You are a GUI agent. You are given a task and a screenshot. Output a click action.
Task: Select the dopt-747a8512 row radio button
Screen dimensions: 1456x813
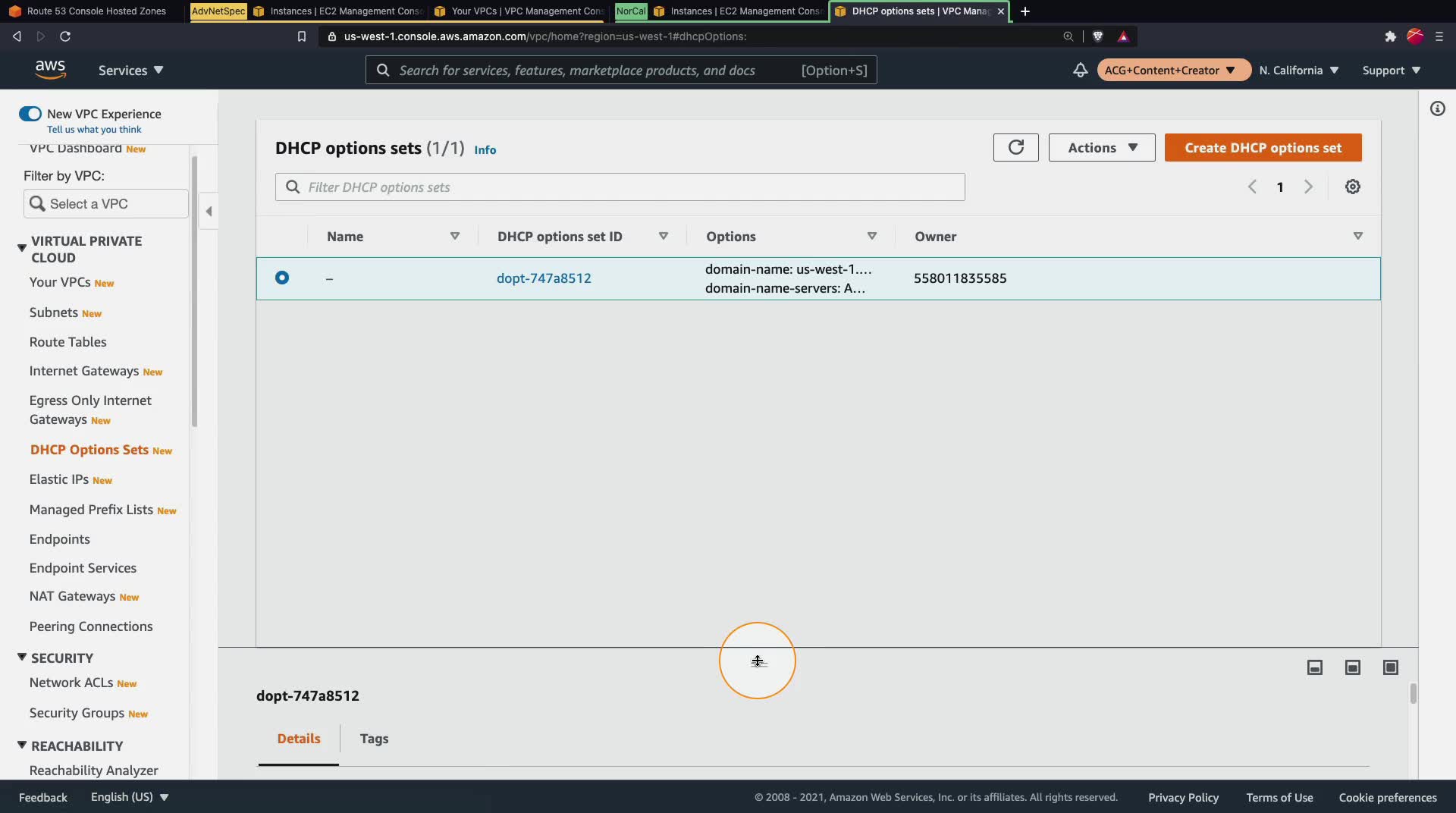click(282, 278)
